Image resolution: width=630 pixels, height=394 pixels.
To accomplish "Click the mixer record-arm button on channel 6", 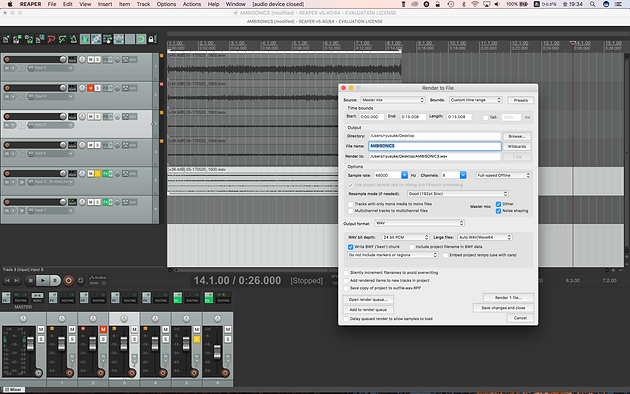I will click(225, 373).
